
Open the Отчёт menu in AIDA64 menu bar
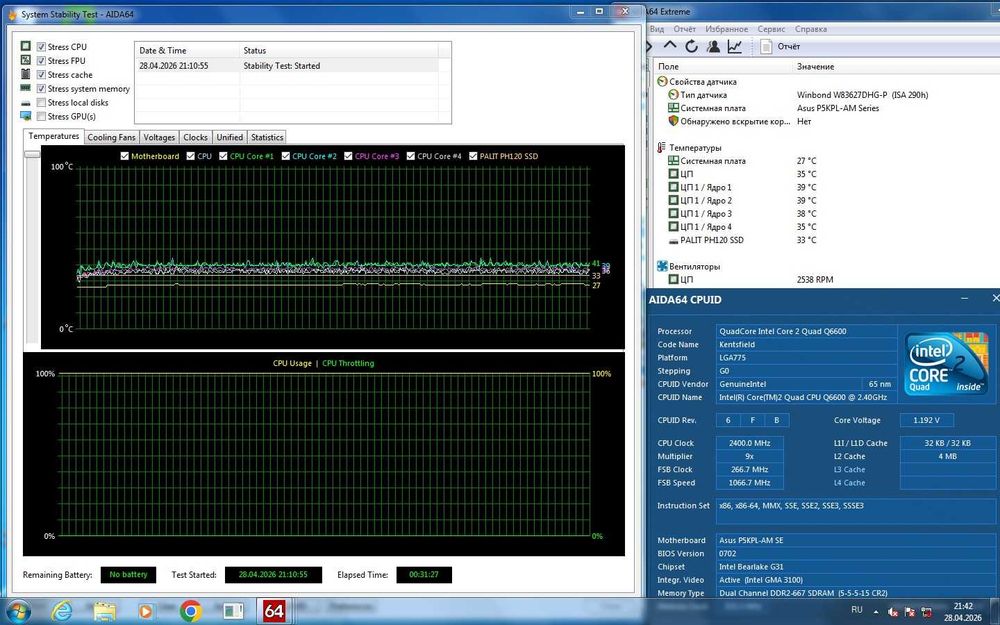(x=684, y=29)
